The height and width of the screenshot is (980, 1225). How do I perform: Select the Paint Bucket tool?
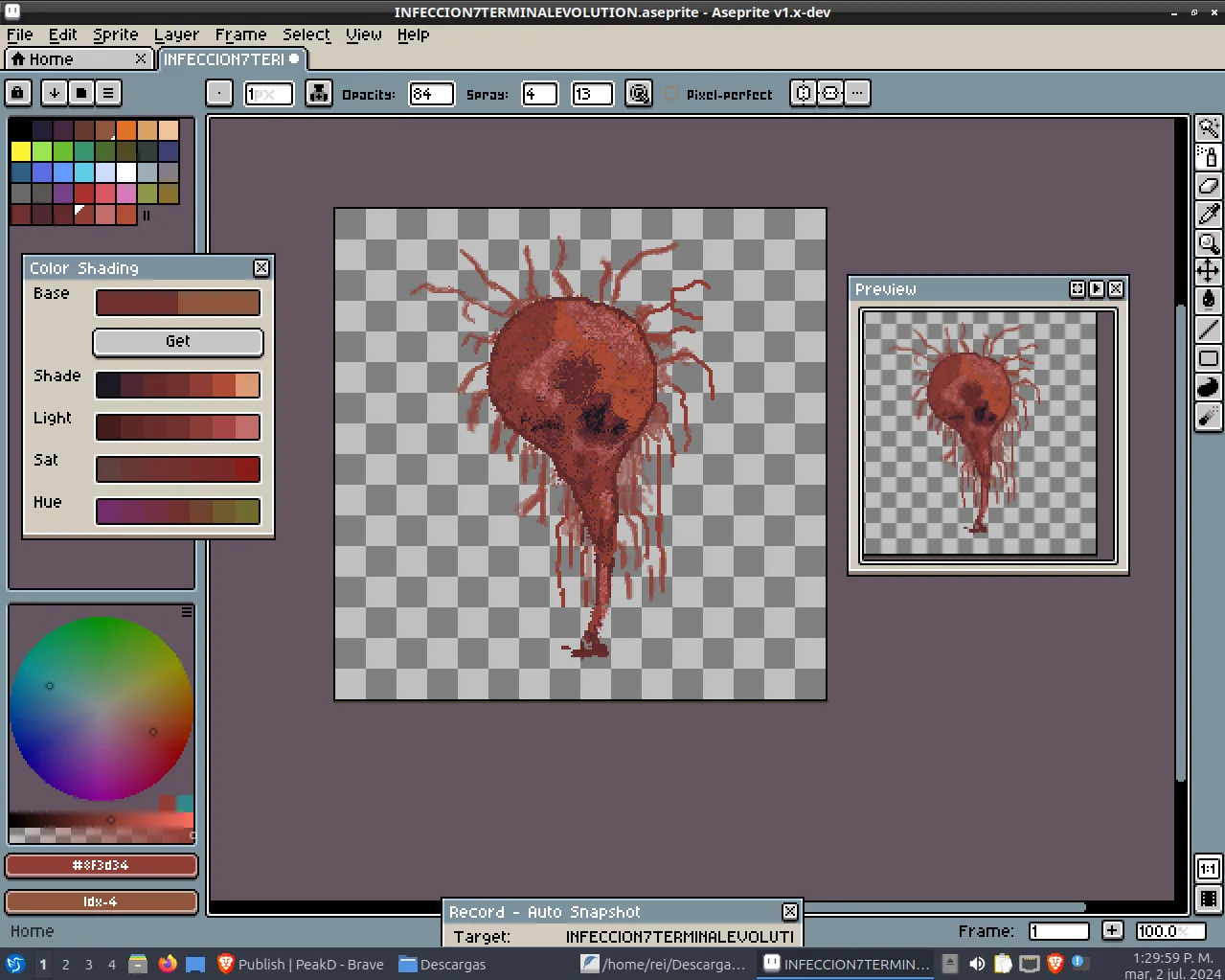1209,300
